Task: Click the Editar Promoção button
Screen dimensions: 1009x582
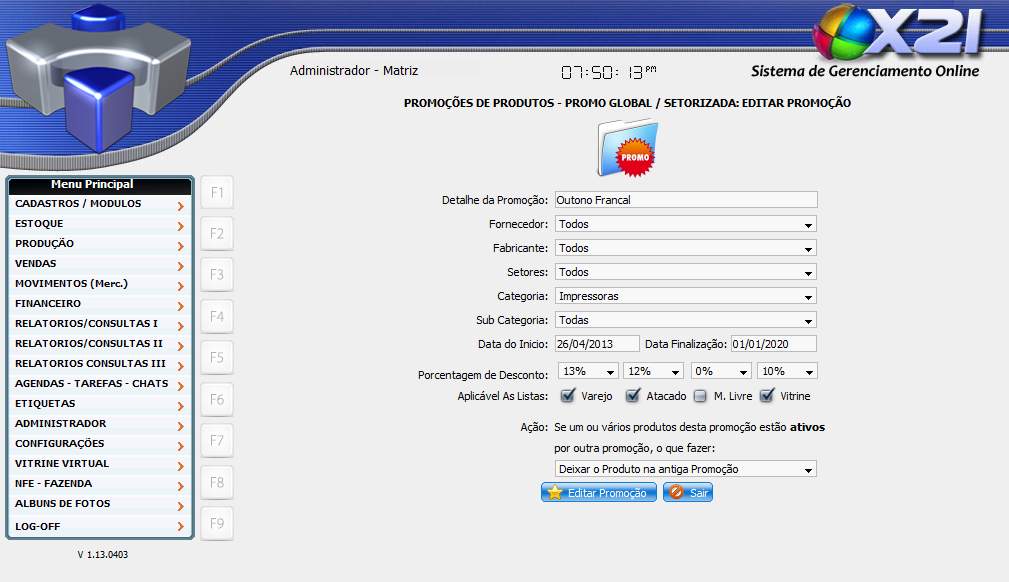Action: point(599,493)
